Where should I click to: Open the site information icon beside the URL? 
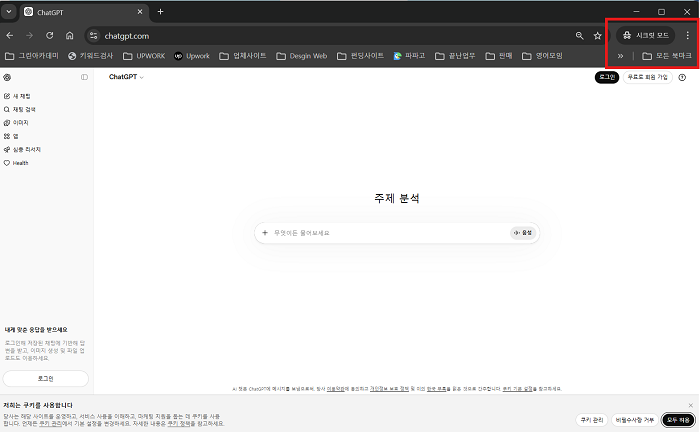pos(93,36)
